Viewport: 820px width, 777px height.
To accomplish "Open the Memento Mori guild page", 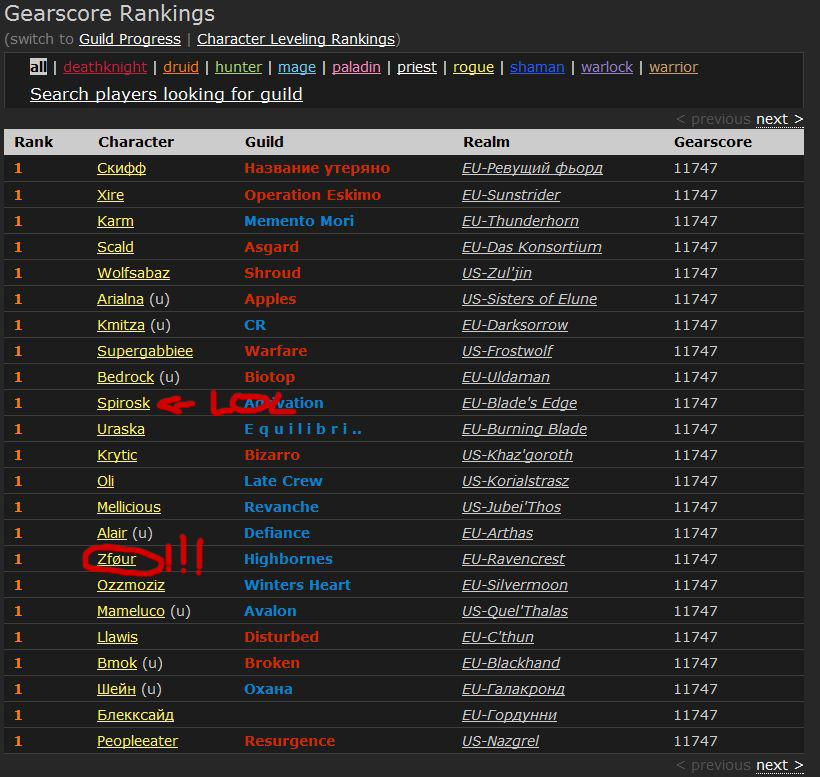I will tap(299, 221).
